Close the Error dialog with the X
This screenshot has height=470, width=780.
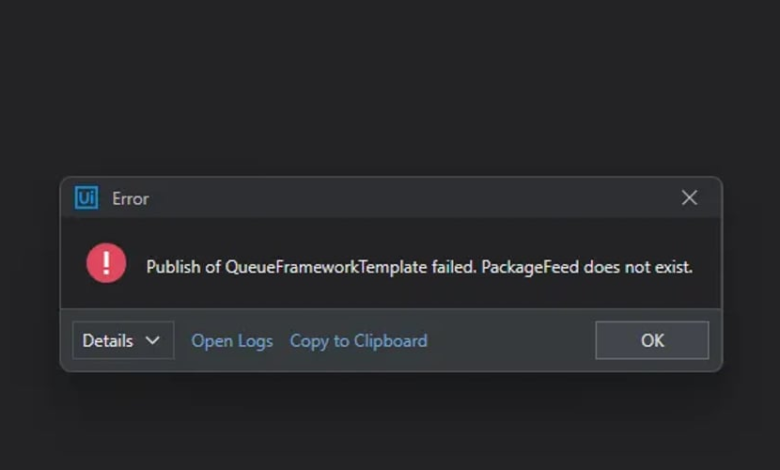[689, 198]
